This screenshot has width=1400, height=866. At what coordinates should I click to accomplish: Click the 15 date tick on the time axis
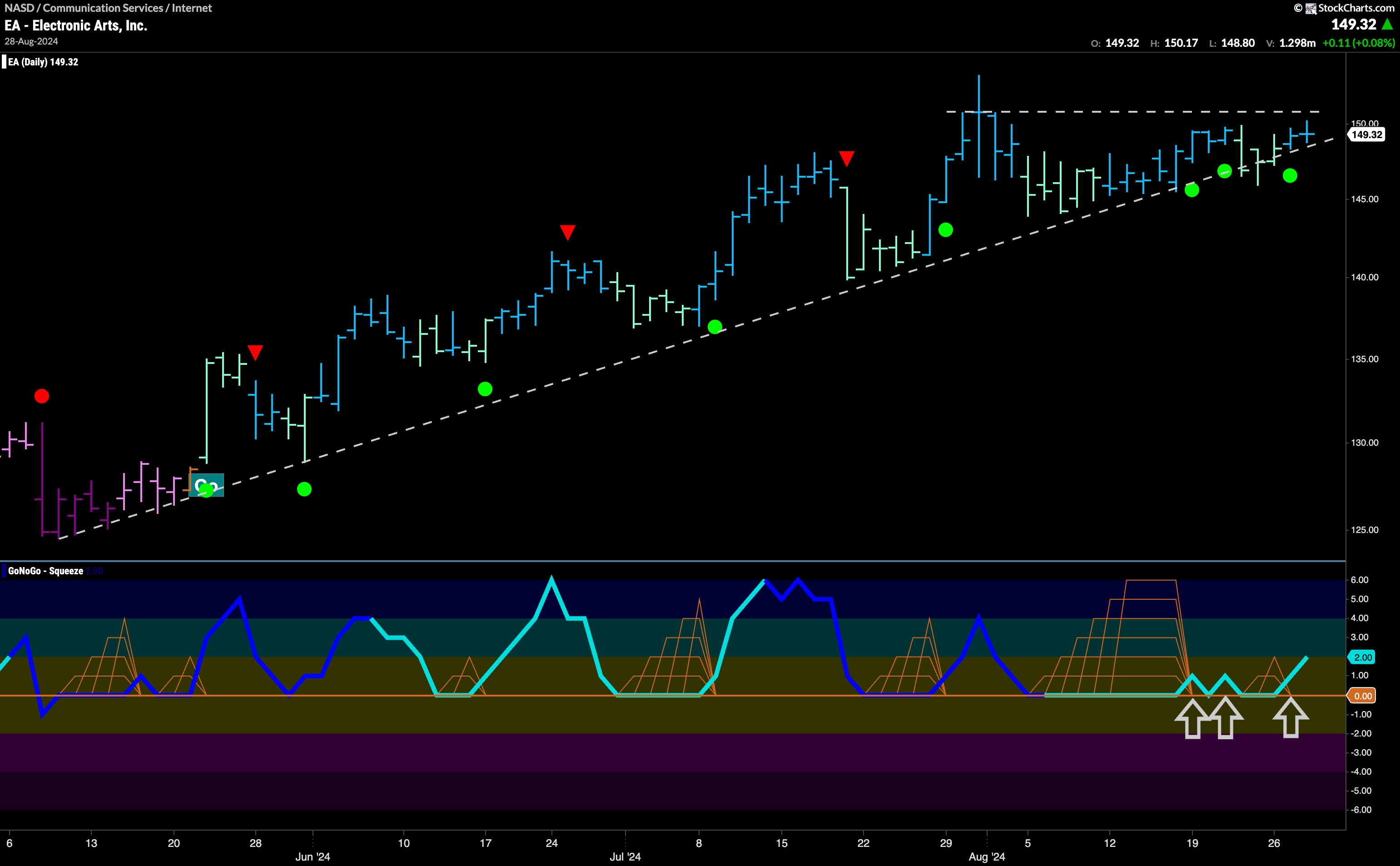coord(782,843)
